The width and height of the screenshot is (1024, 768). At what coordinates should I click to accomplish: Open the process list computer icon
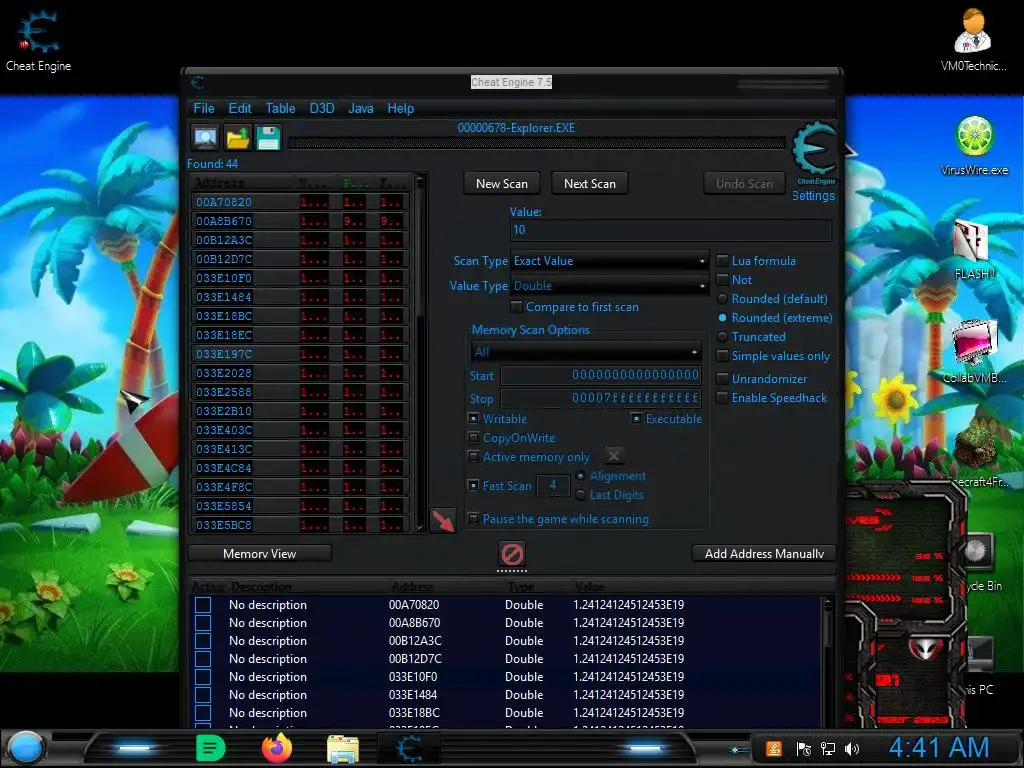tap(206, 138)
